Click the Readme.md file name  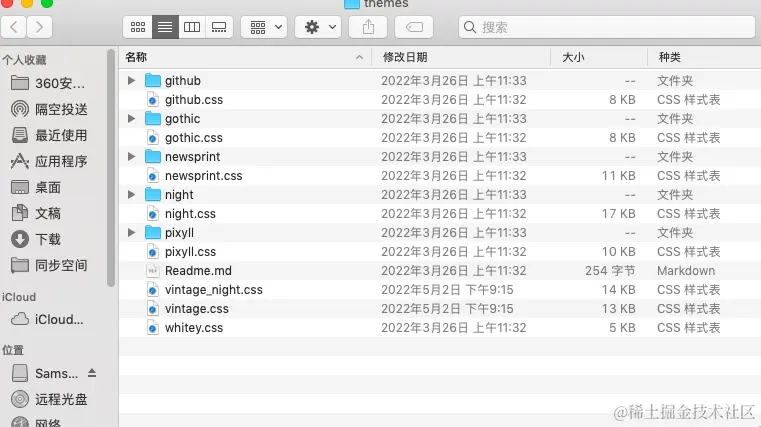coord(198,271)
